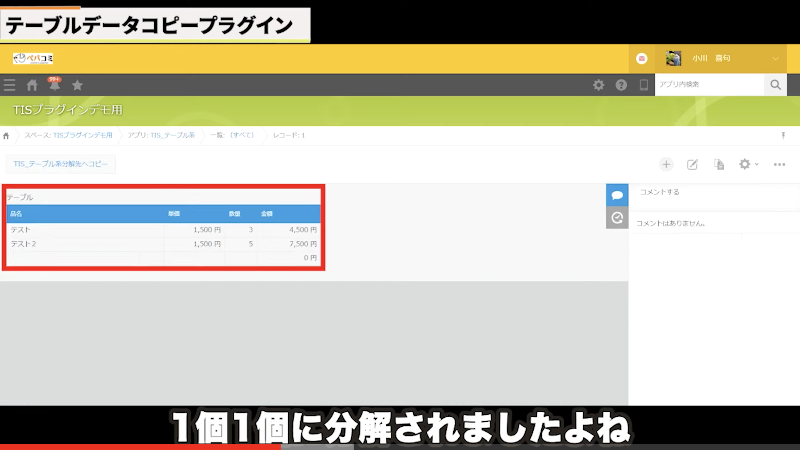Click the コメントする comment input box
This screenshot has width=800, height=450.
tap(712, 192)
